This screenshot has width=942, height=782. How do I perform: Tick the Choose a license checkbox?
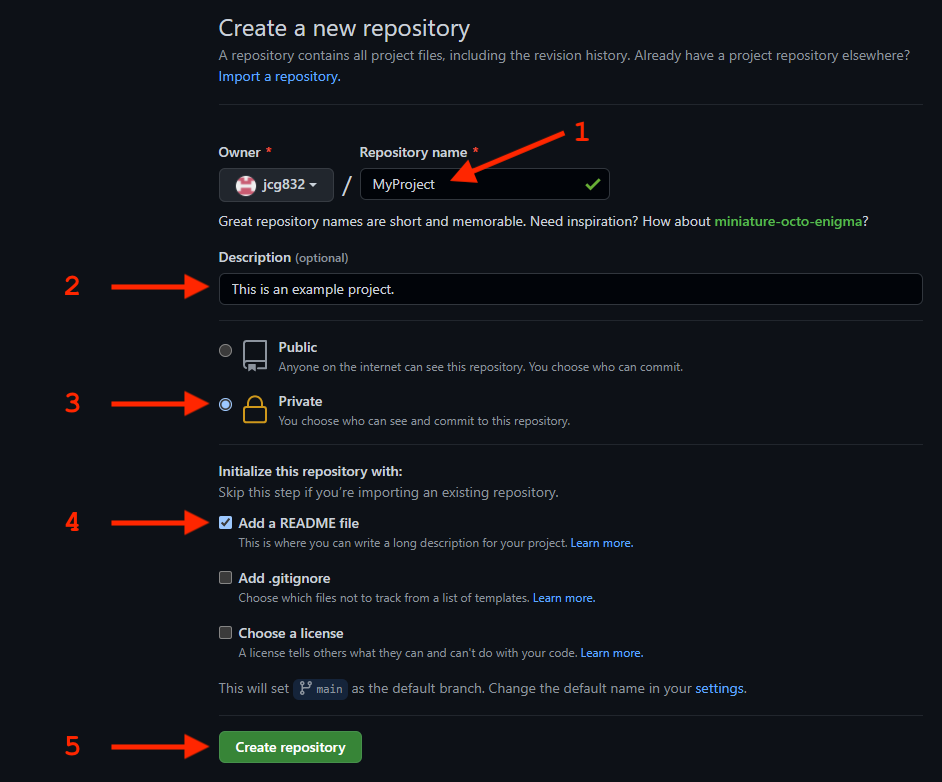[x=225, y=632]
